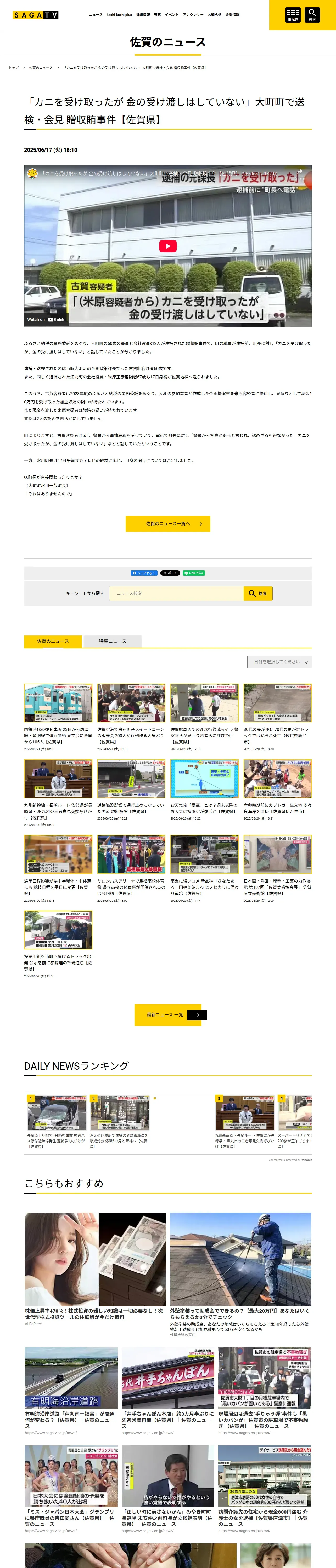
Task: Click the SAGA TV logo
Action: (35, 15)
